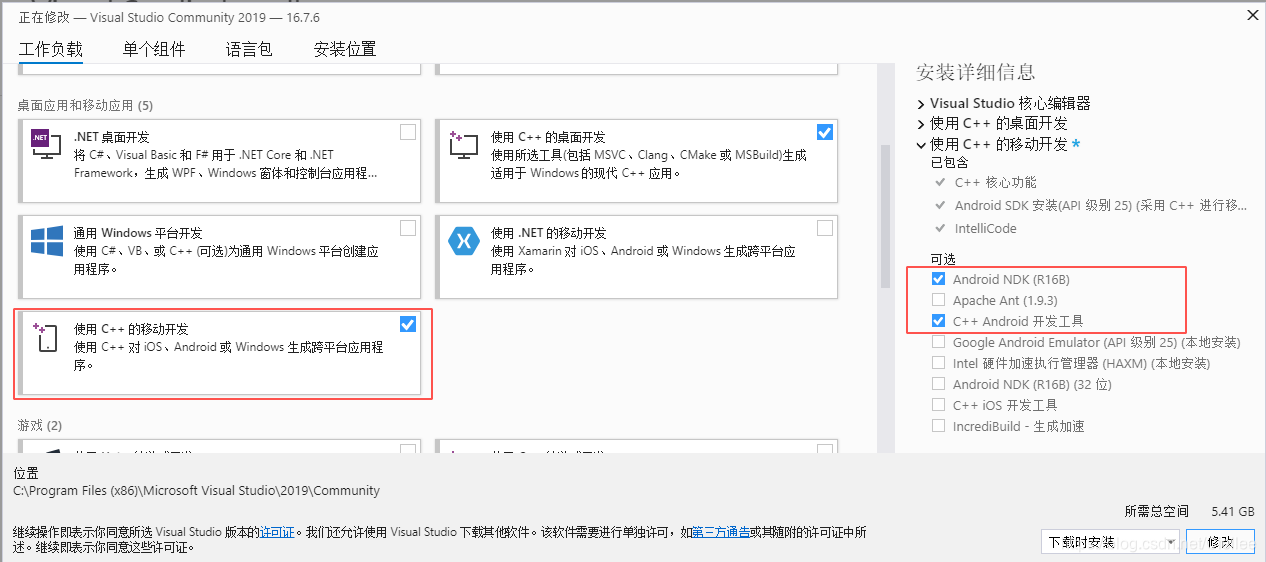Click the workloads list vertical scrollbar
The image size is (1266, 562).
click(x=886, y=215)
